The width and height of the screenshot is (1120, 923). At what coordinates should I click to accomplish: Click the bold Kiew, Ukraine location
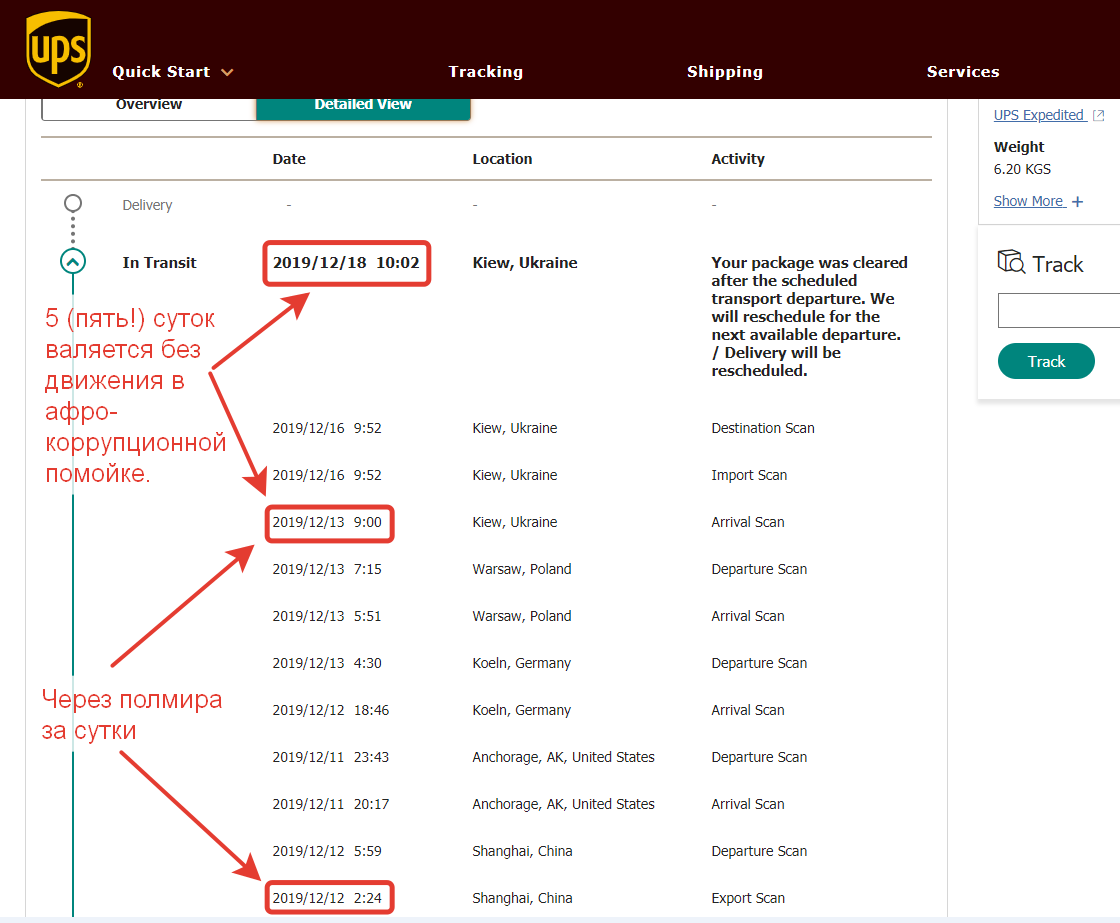click(525, 263)
